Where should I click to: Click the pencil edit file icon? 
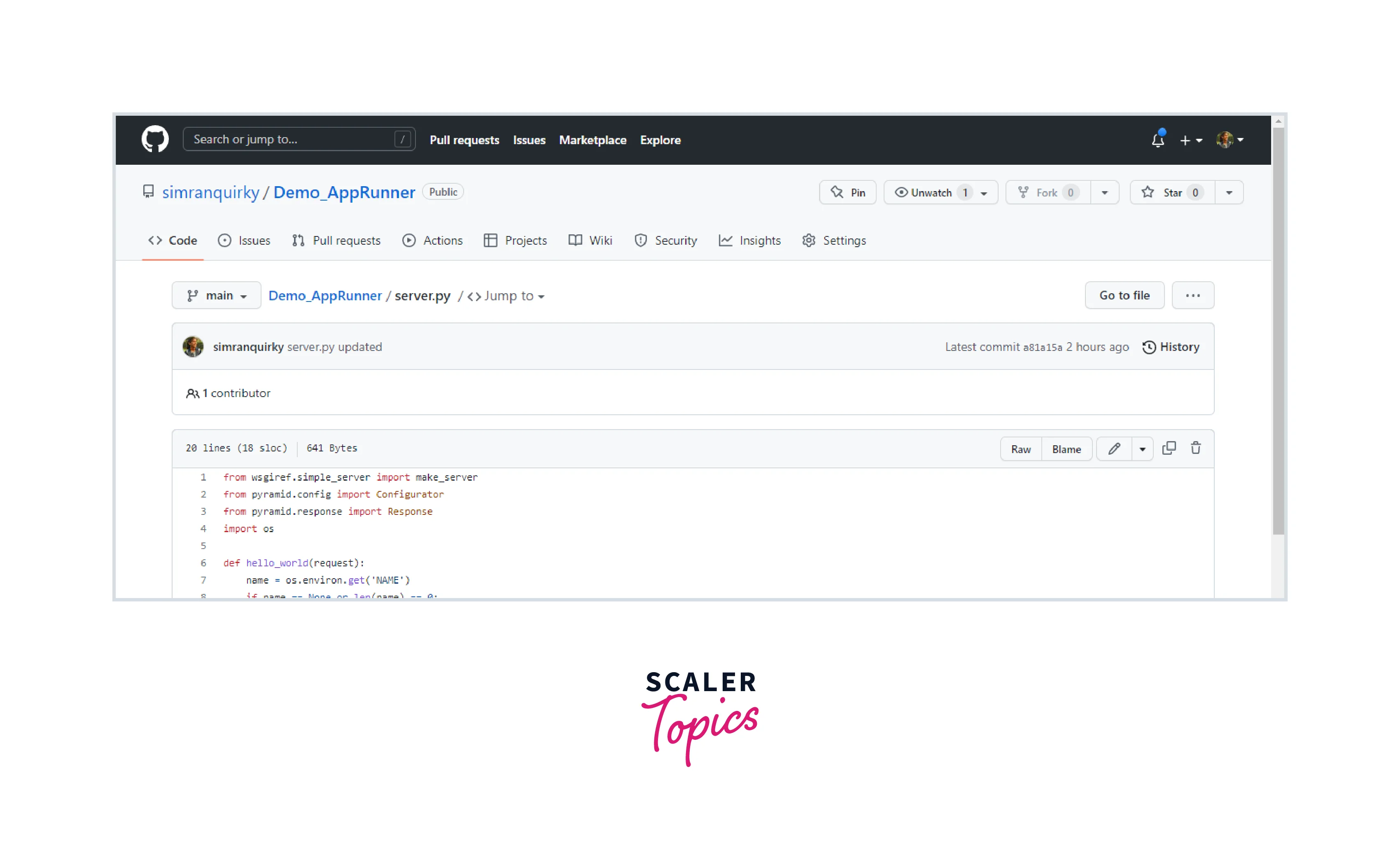click(1114, 449)
